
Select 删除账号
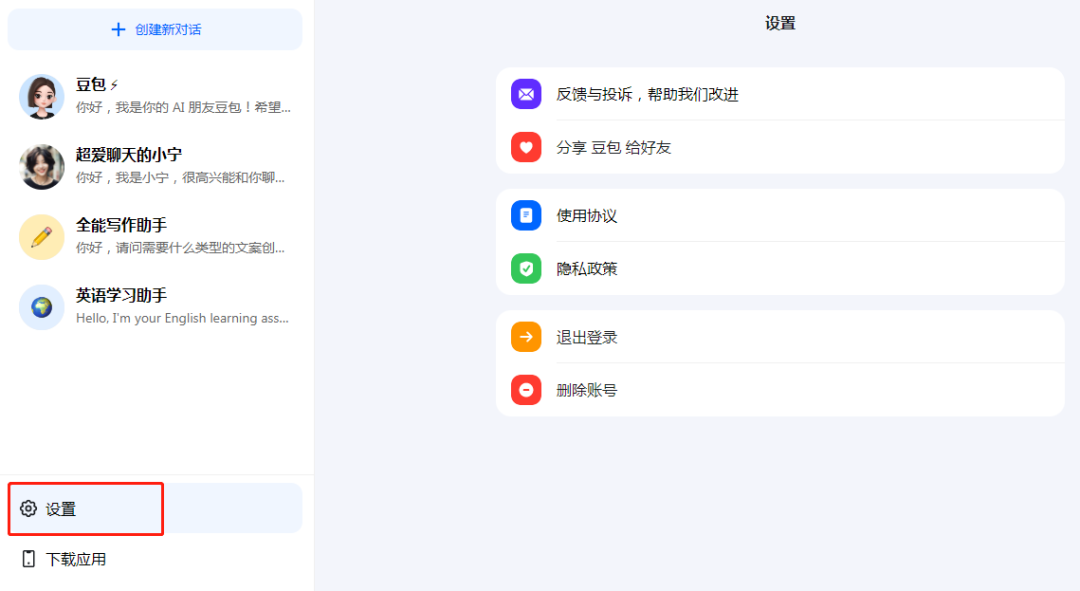click(x=780, y=390)
